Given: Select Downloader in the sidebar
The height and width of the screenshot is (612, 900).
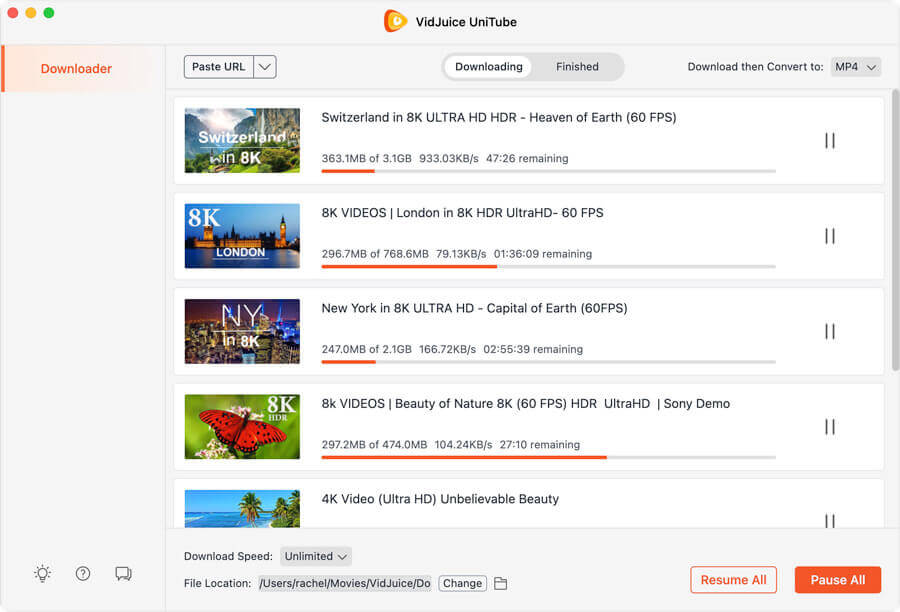Looking at the screenshot, I should pyautogui.click(x=76, y=69).
